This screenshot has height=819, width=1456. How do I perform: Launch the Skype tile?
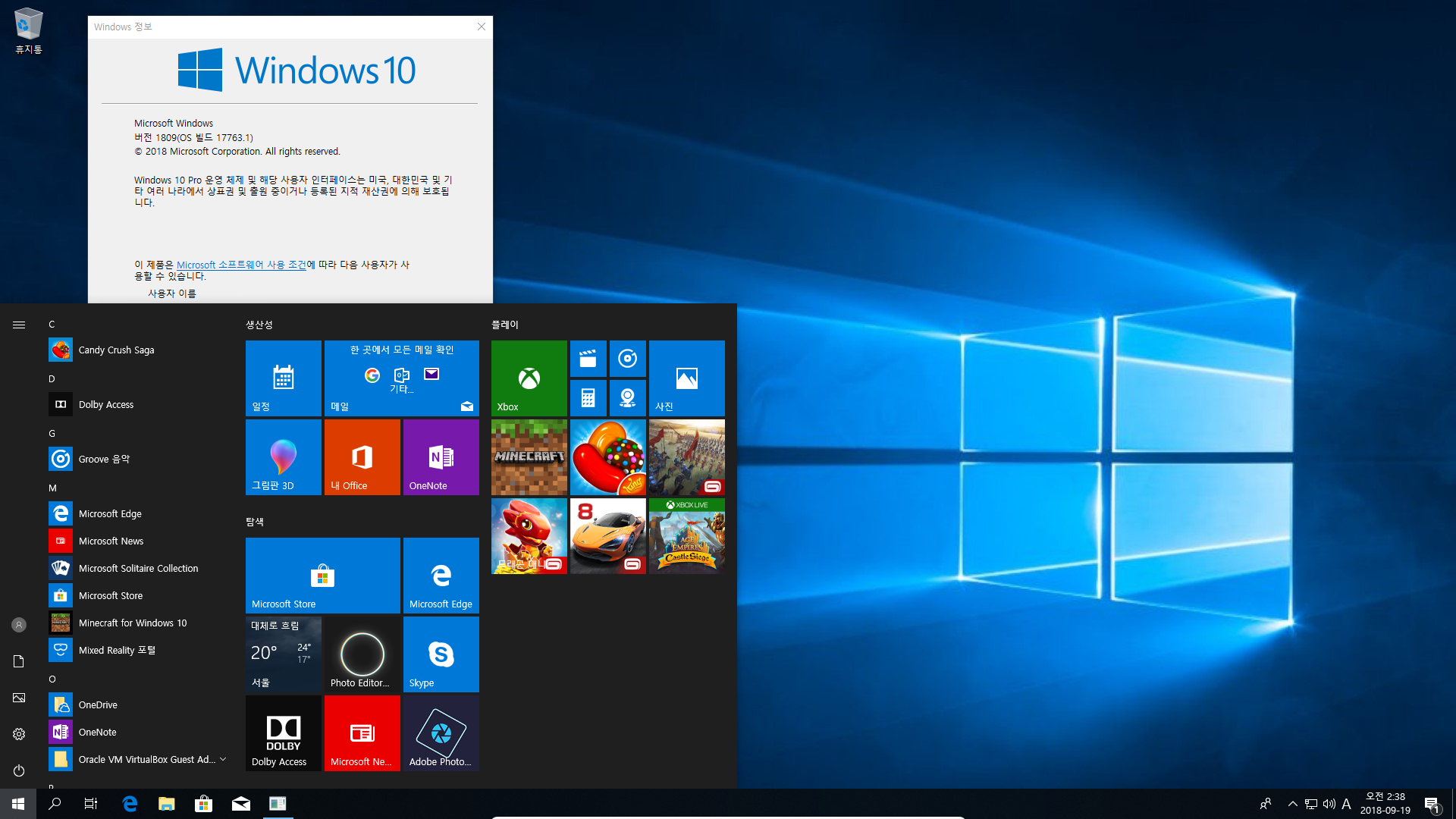click(x=441, y=654)
